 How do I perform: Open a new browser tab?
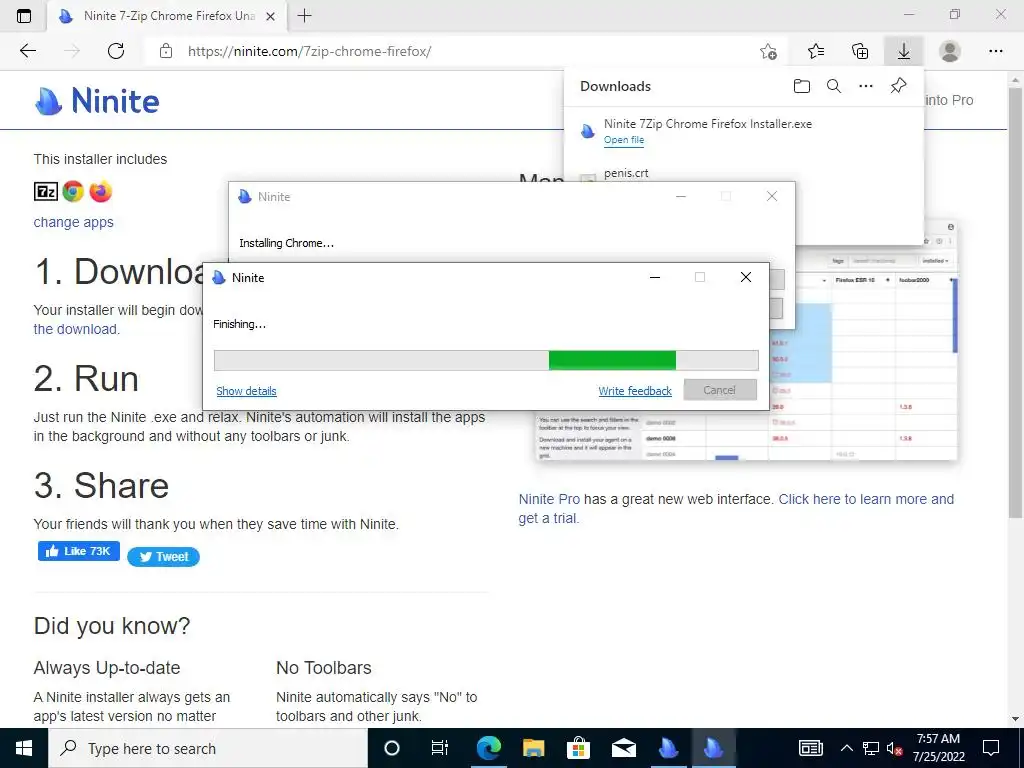[x=304, y=16]
